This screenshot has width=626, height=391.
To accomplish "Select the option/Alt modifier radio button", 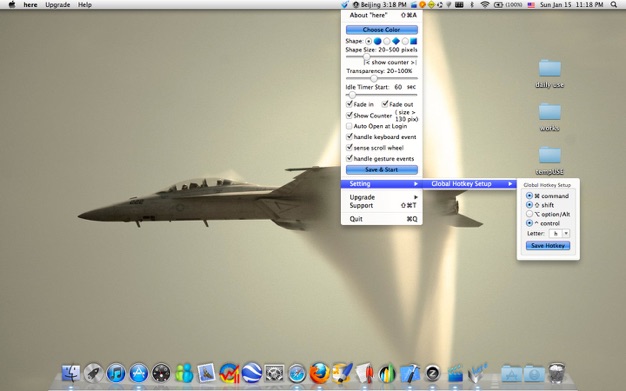I will click(529, 214).
